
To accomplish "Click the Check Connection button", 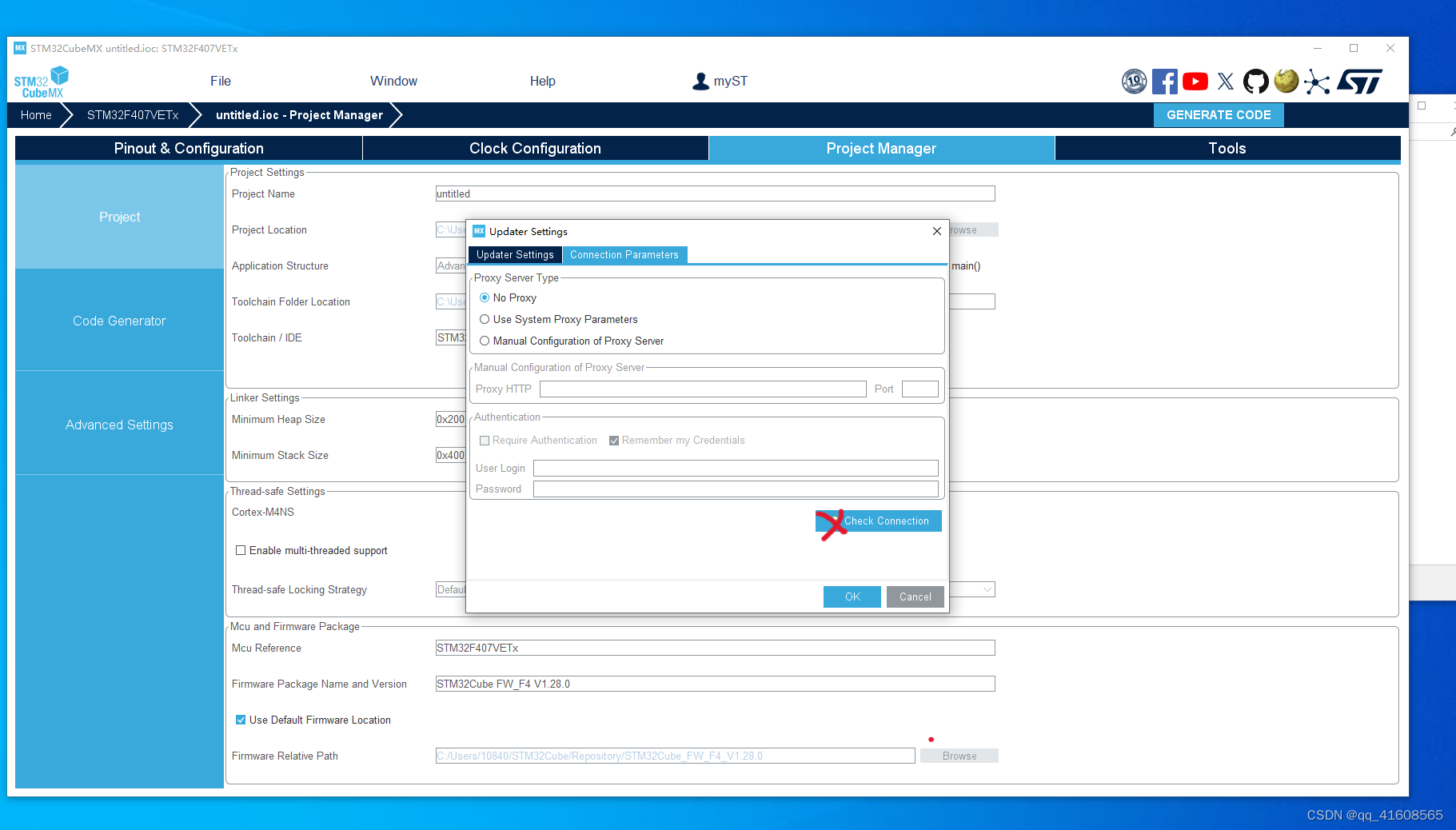I will (879, 521).
